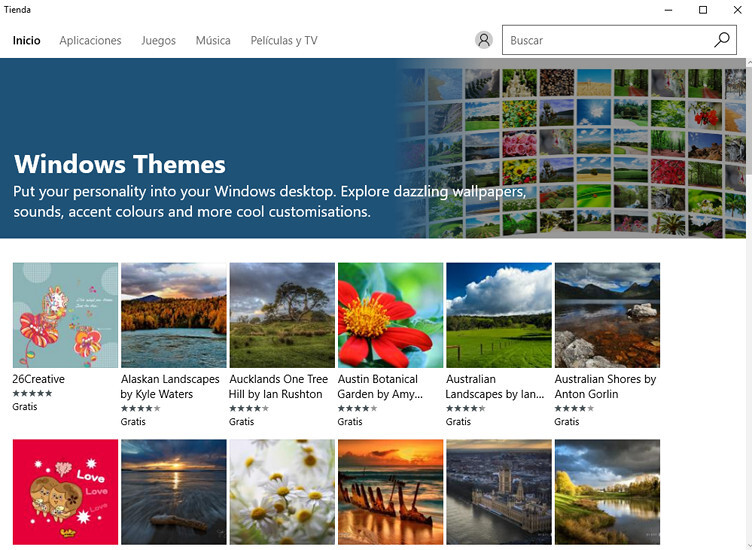Go to the Juegos tab
752x550 pixels.
[x=158, y=41]
